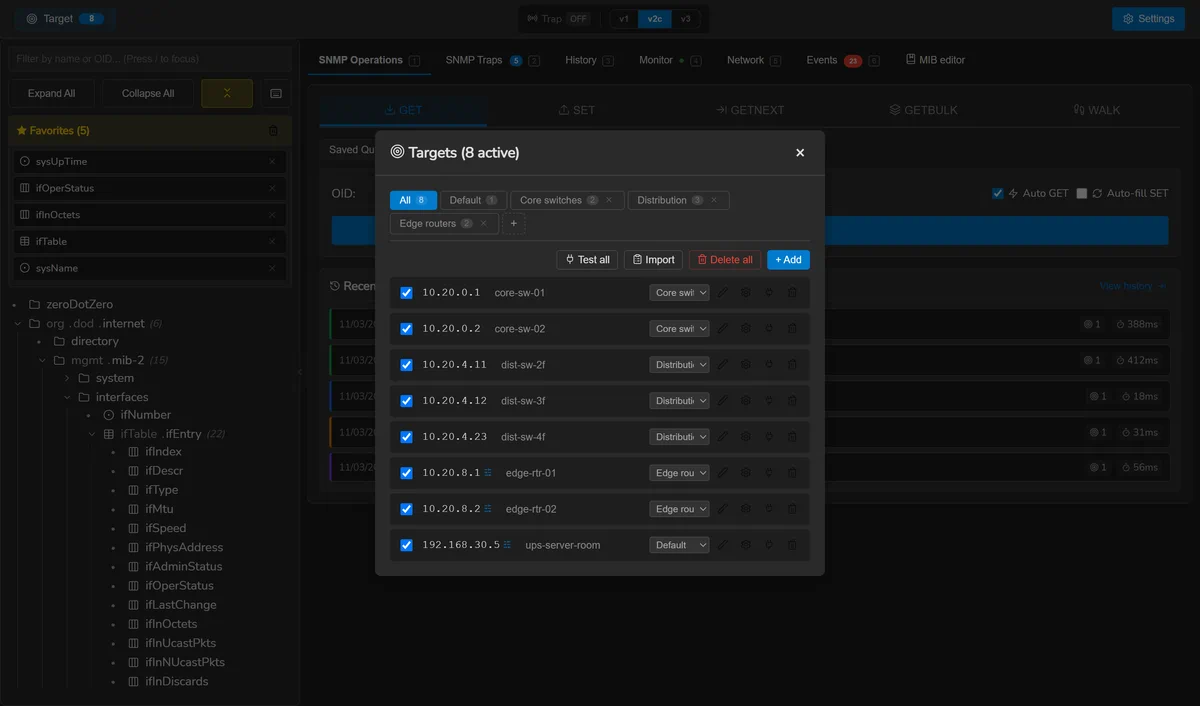Viewport: 1200px width, 706px height.
Task: Deselect the ups-server-room target checkbox
Action: coord(406,545)
